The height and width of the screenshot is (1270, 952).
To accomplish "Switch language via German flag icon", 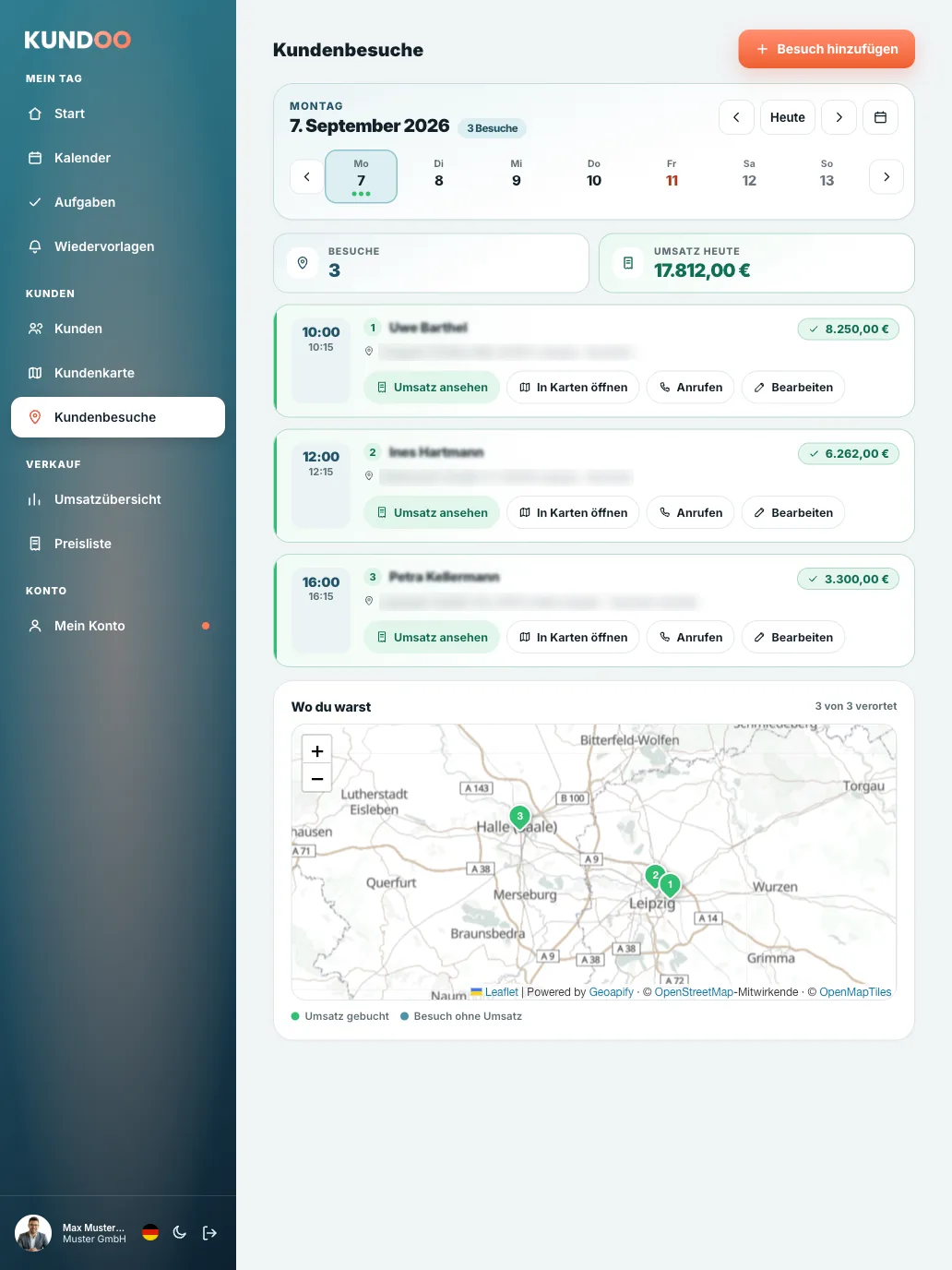I will click(150, 1233).
